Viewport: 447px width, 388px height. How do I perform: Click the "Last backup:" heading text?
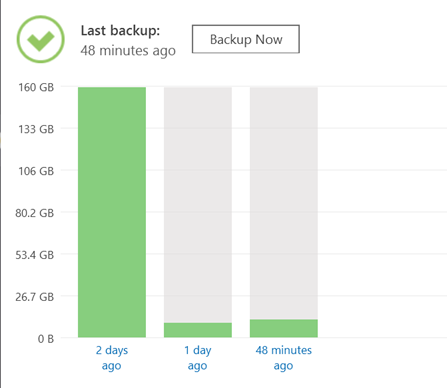tap(120, 31)
